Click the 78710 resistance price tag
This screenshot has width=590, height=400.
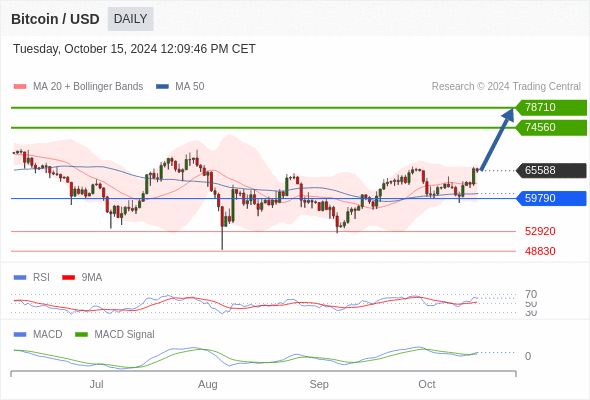[551, 108]
